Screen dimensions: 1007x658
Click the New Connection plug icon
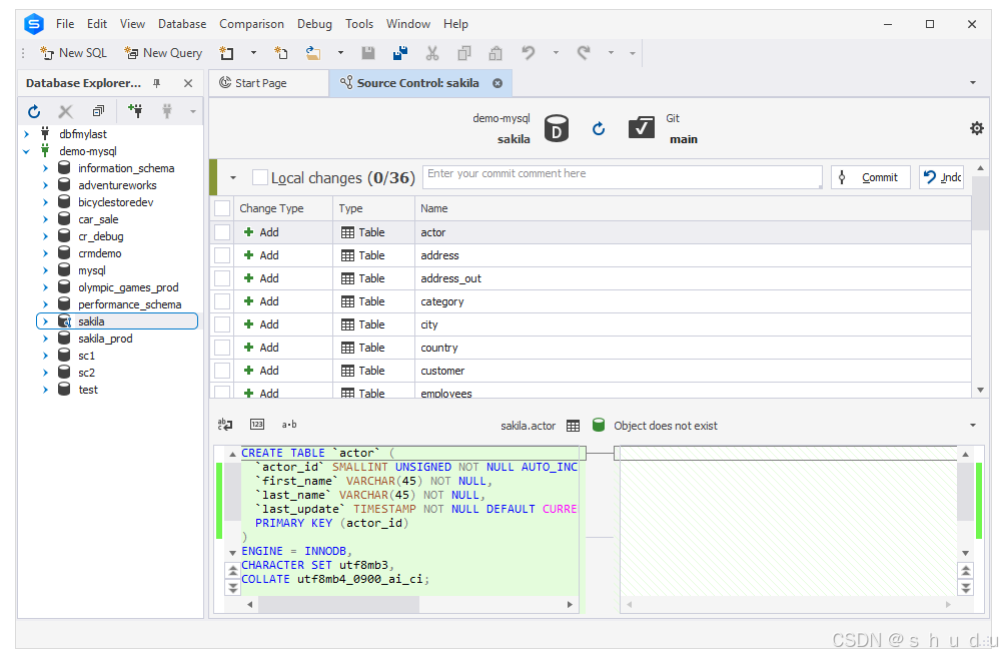point(135,111)
